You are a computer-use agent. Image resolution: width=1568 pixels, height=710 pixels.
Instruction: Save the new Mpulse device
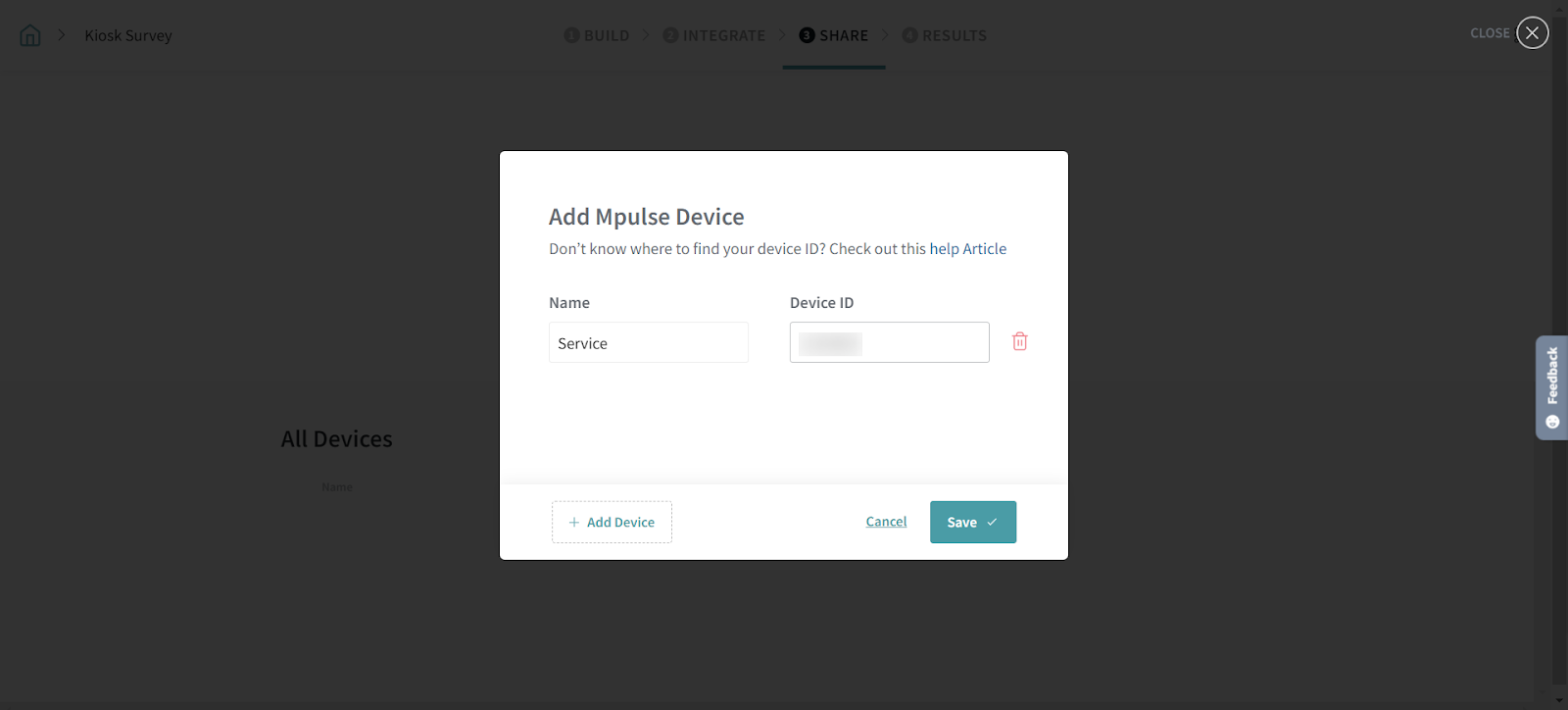point(972,522)
